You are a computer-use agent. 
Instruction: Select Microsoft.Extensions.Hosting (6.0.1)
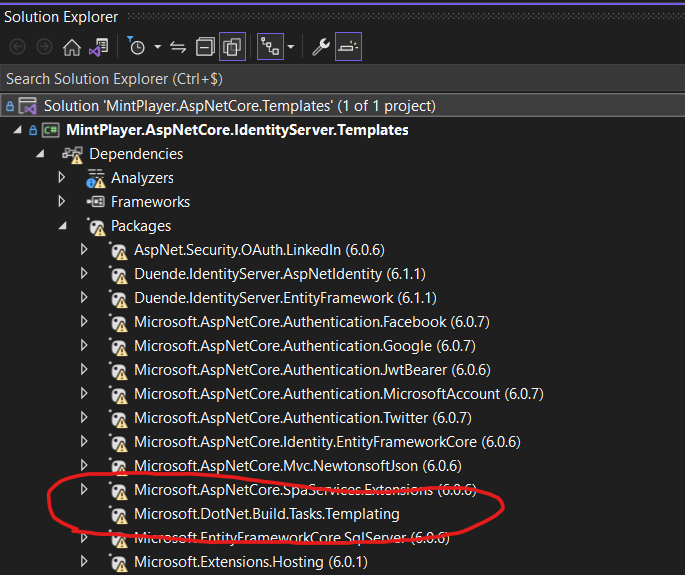251,562
